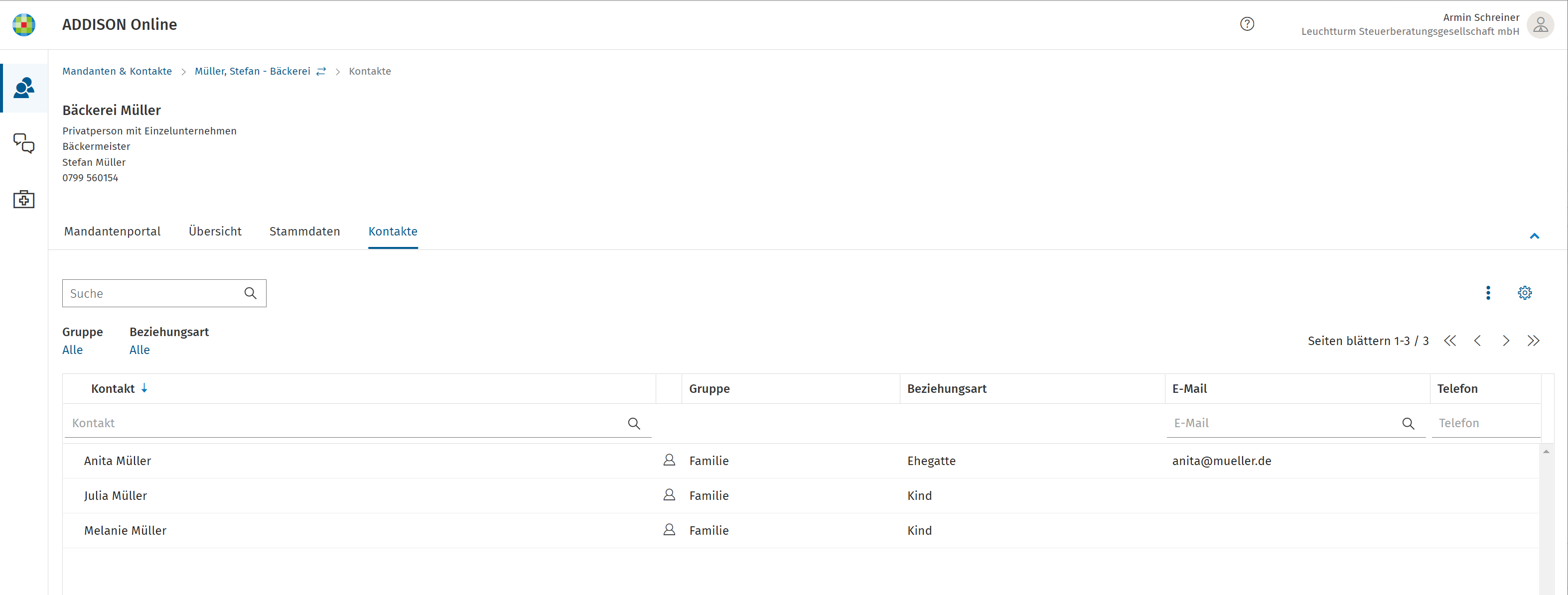This screenshot has height=595, width=1568.
Task: Click Familie in Anita Müller row
Action: pyautogui.click(x=709, y=461)
